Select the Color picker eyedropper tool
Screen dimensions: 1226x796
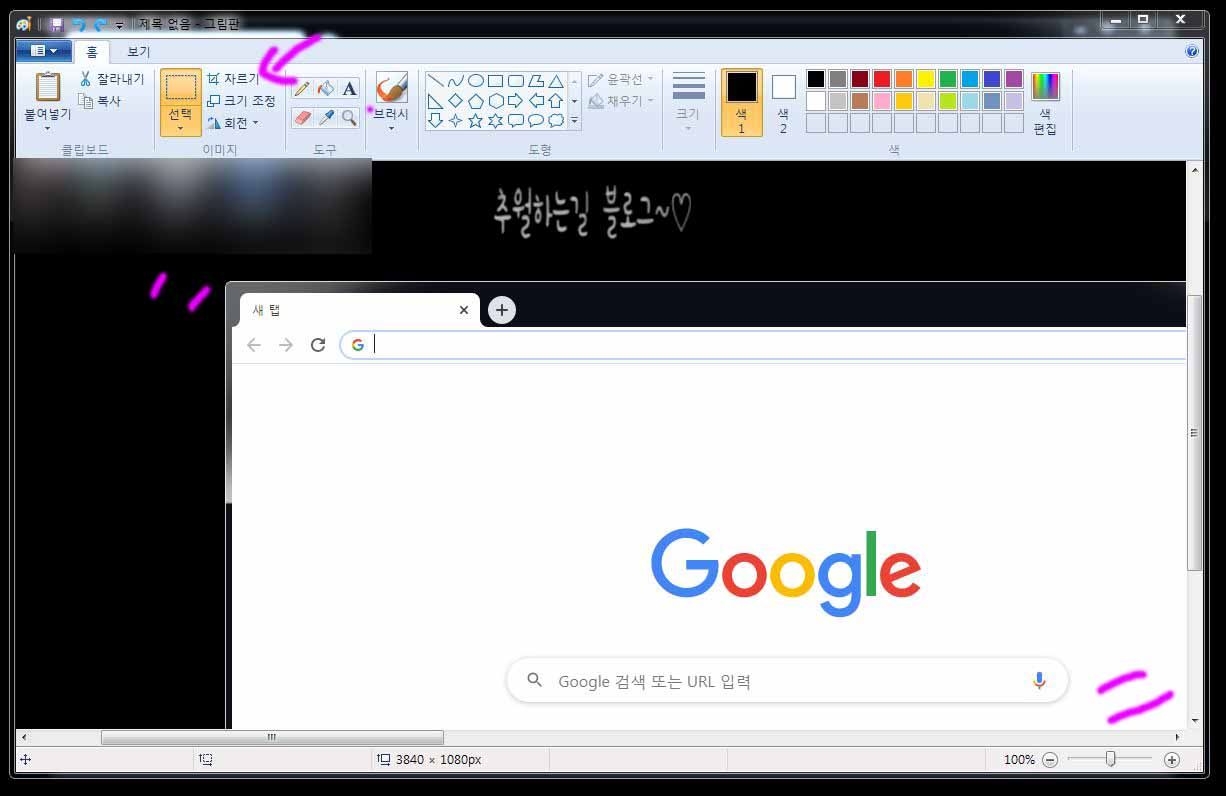pos(326,118)
